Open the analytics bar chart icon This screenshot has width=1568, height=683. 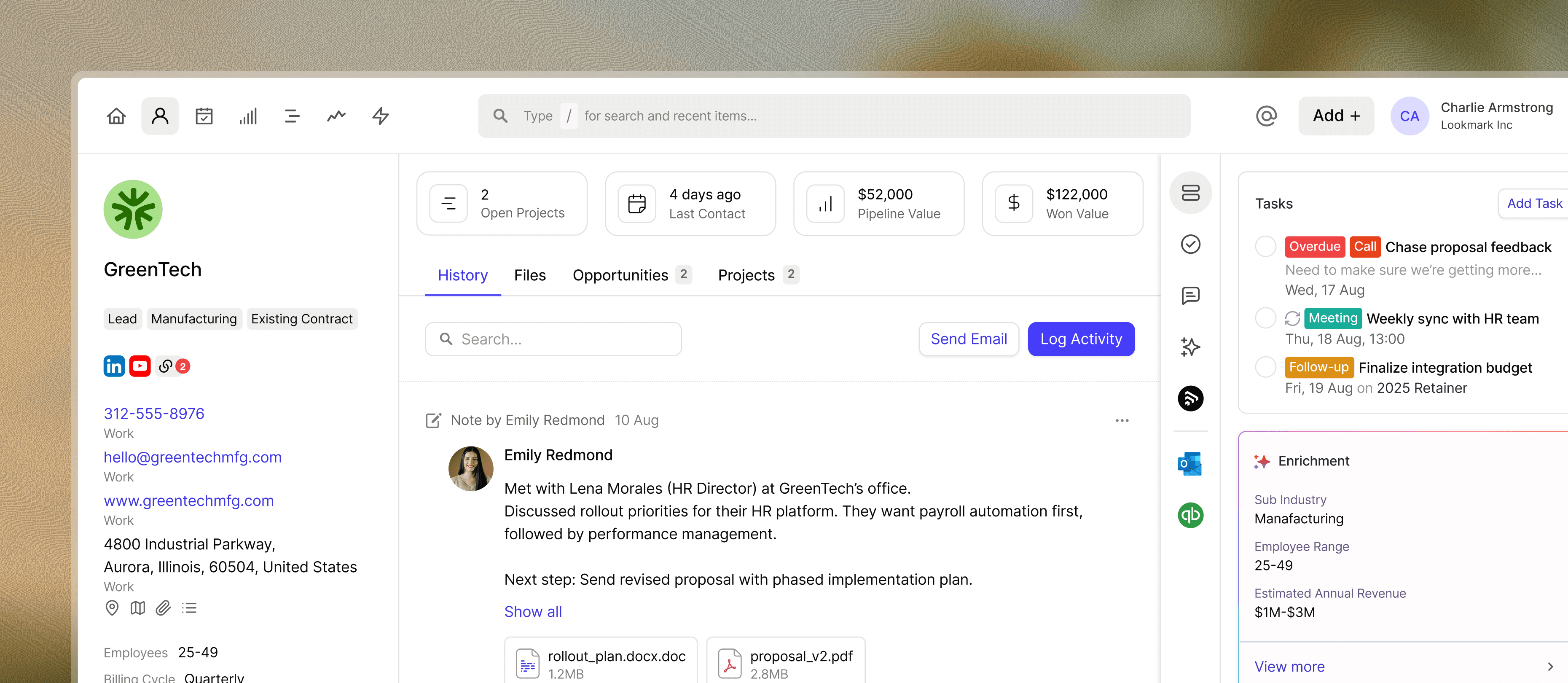tap(248, 116)
